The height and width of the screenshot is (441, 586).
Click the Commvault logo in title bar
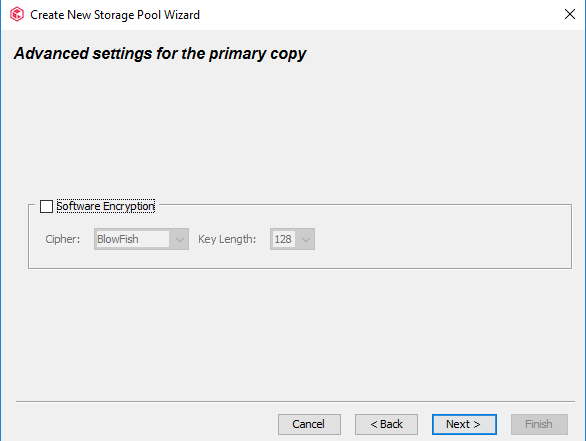(17, 15)
